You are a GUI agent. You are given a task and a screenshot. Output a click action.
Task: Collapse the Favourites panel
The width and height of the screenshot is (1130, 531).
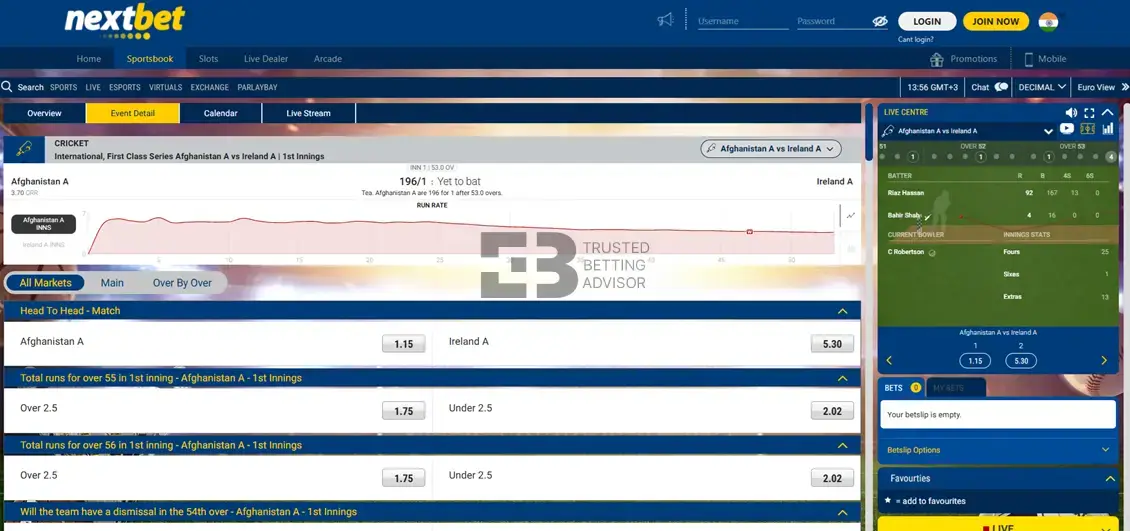[1109, 478]
